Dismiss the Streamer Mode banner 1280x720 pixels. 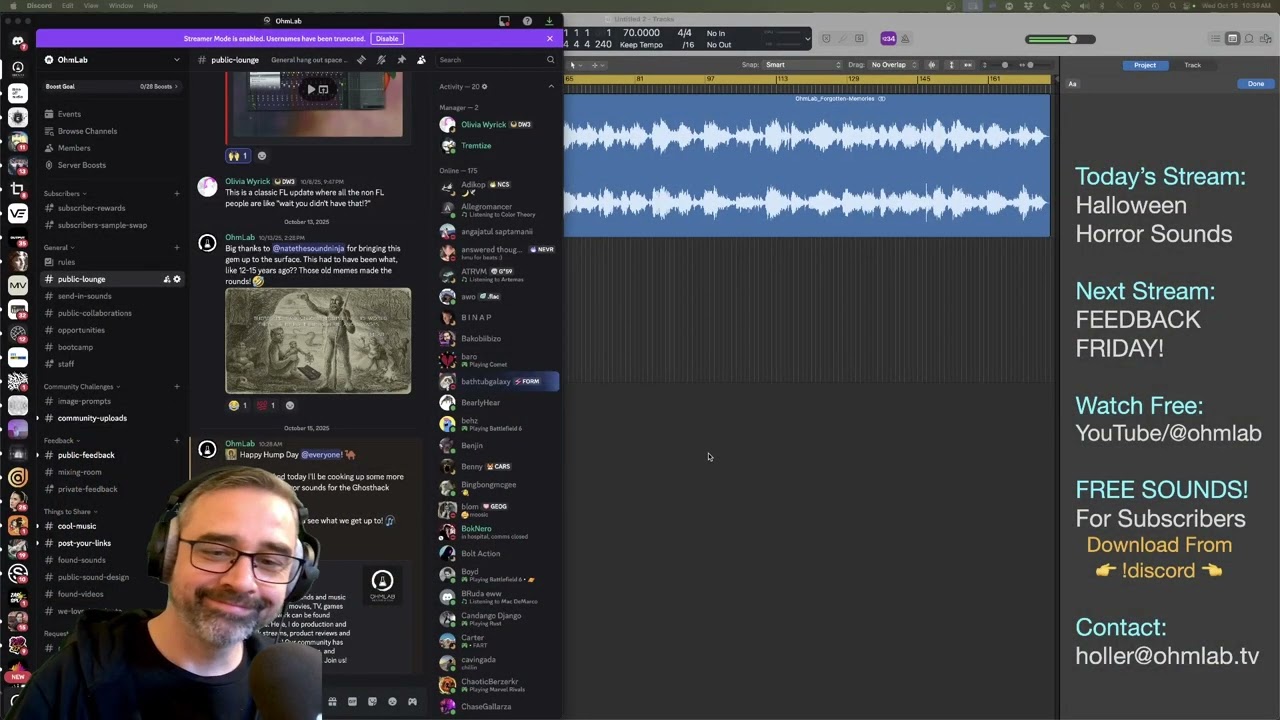pos(549,39)
